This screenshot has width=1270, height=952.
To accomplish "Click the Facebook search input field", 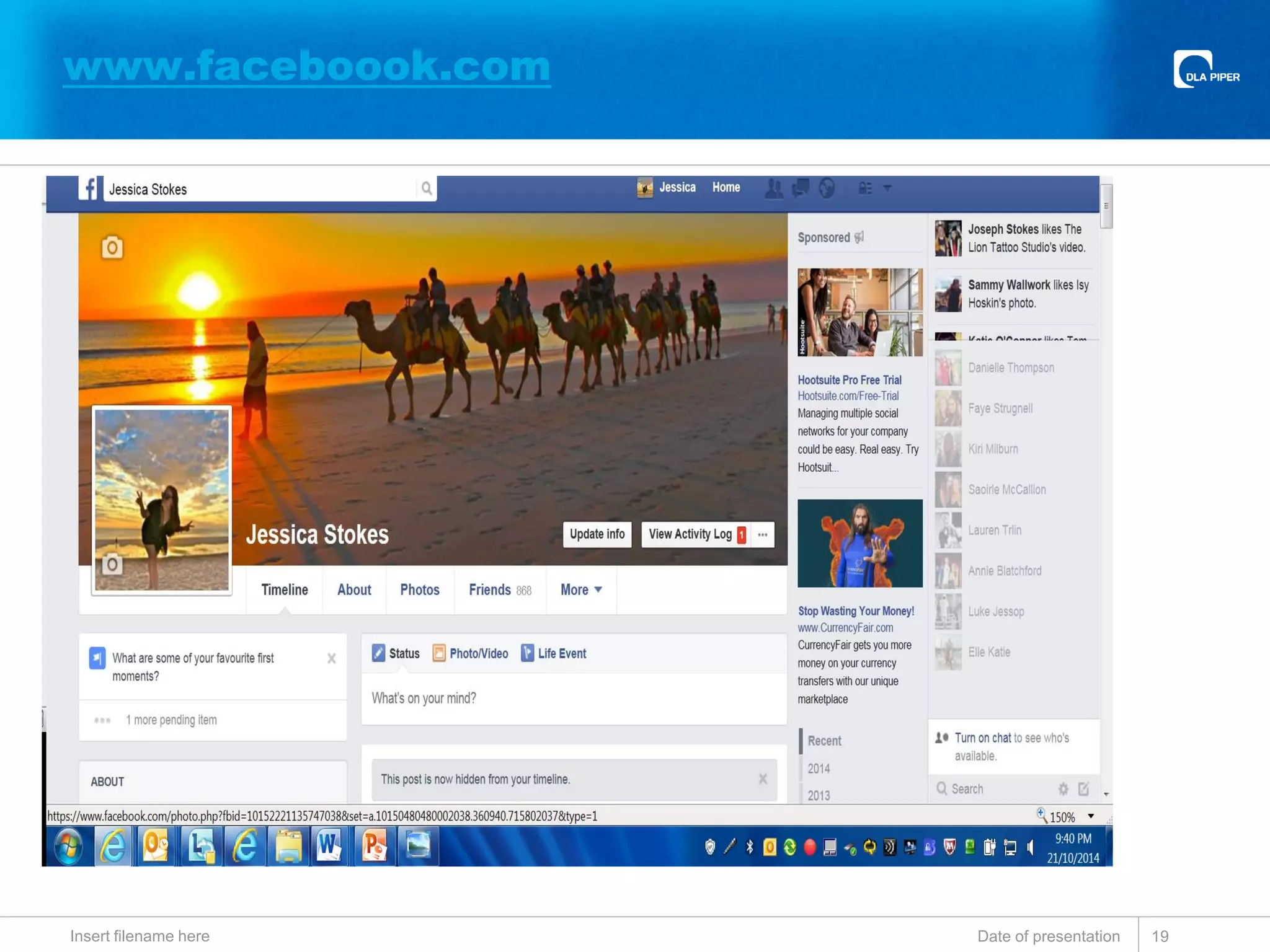I will (x=260, y=189).
